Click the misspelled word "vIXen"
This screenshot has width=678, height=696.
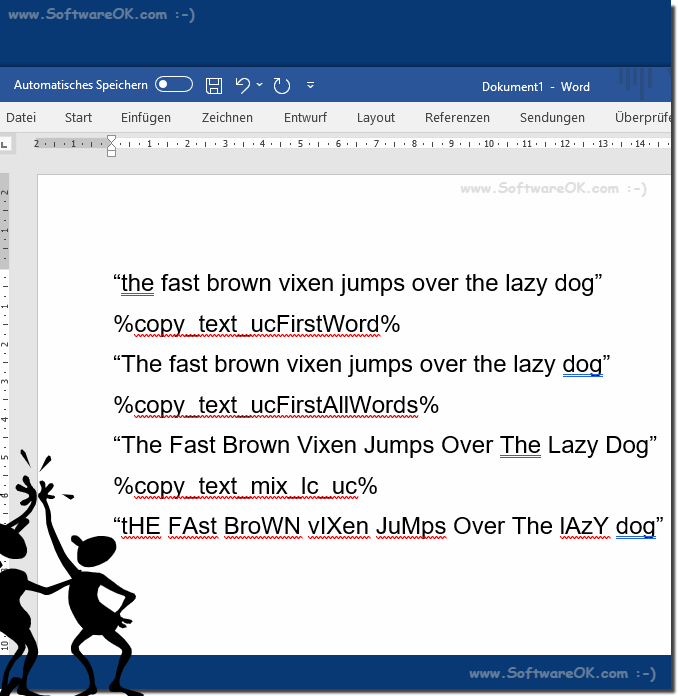coord(338,526)
